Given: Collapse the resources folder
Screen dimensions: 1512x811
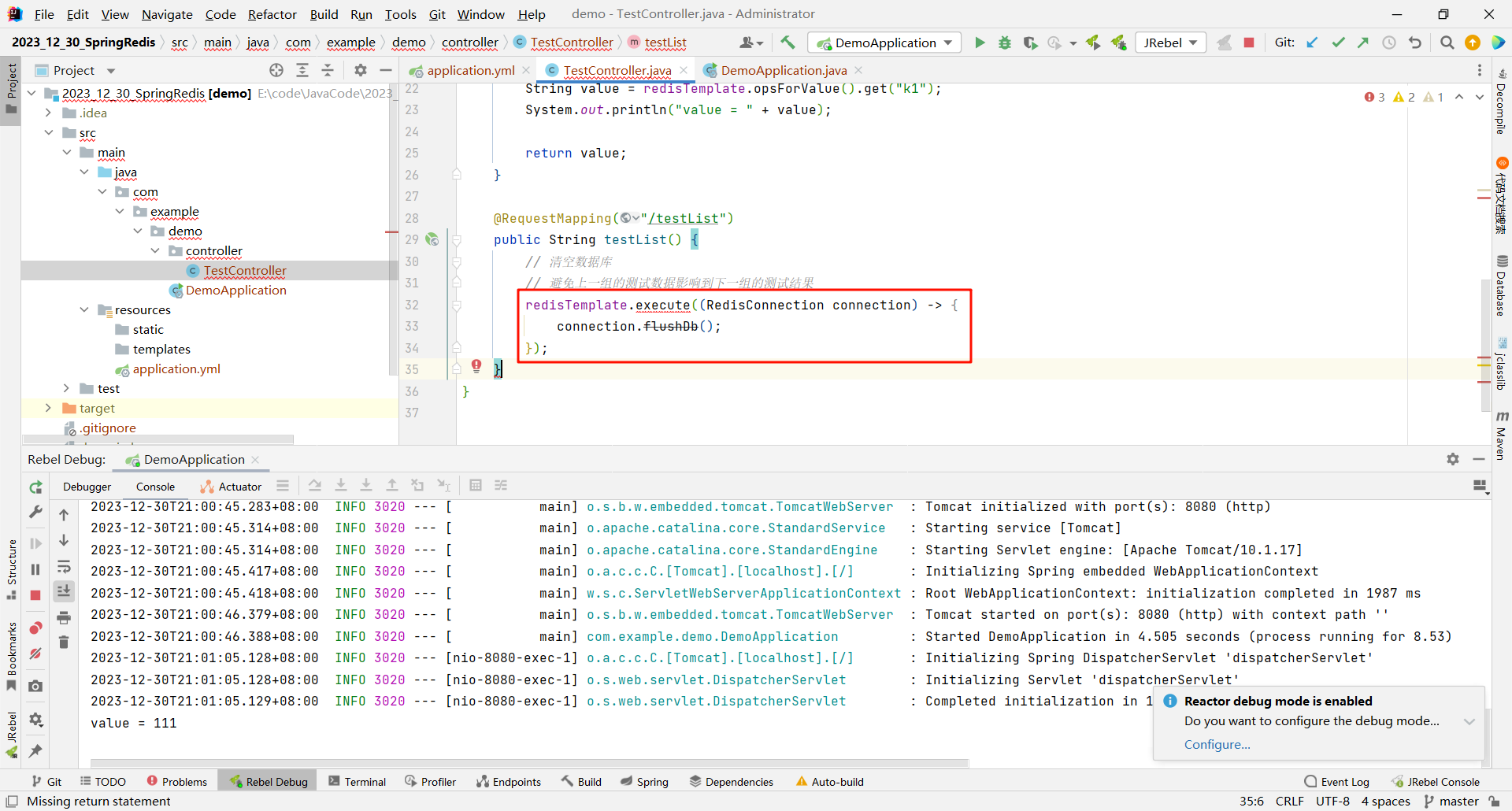Looking at the screenshot, I should pos(84,309).
